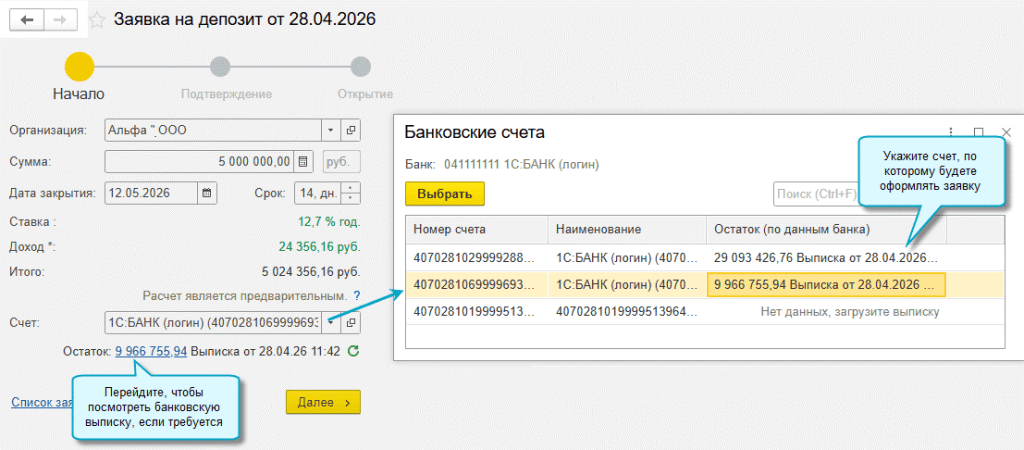1024x450 pixels.
Task: Go back with the left arrow button
Action: click(26, 20)
